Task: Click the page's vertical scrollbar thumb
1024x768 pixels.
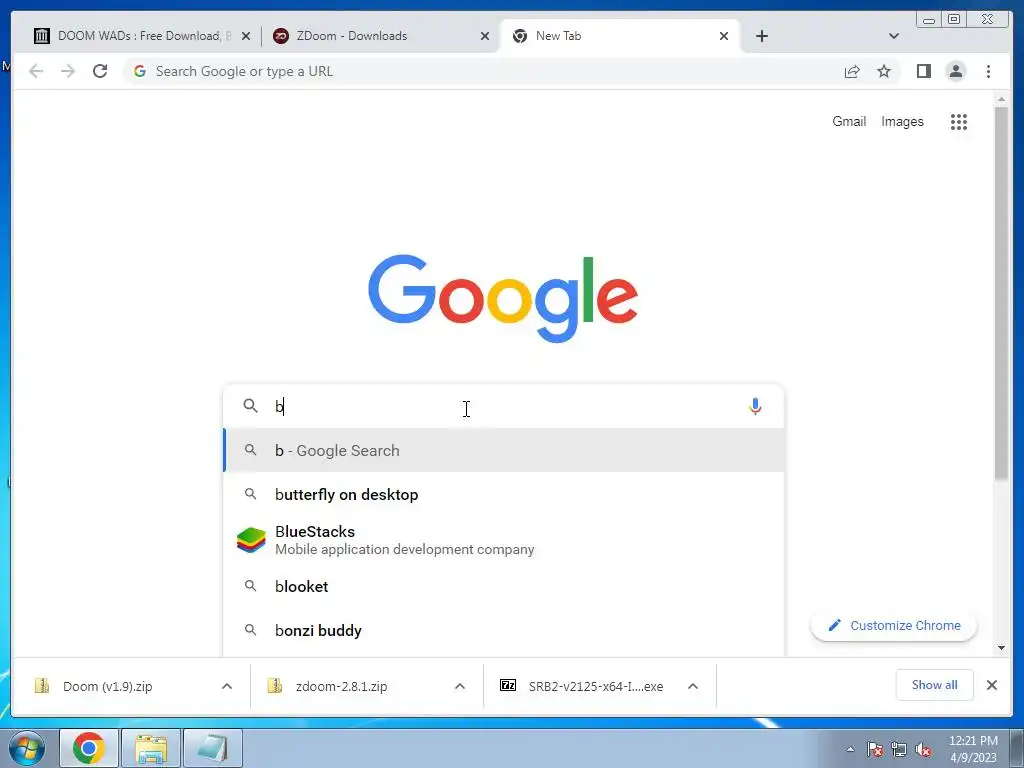Action: click(1001, 294)
